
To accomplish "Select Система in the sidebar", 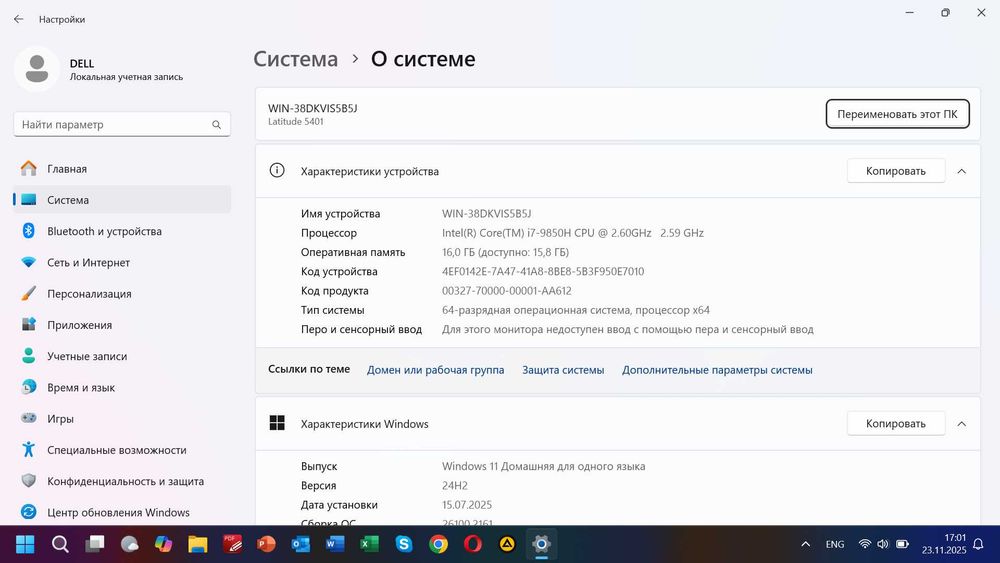I will pyautogui.click(x=122, y=200).
